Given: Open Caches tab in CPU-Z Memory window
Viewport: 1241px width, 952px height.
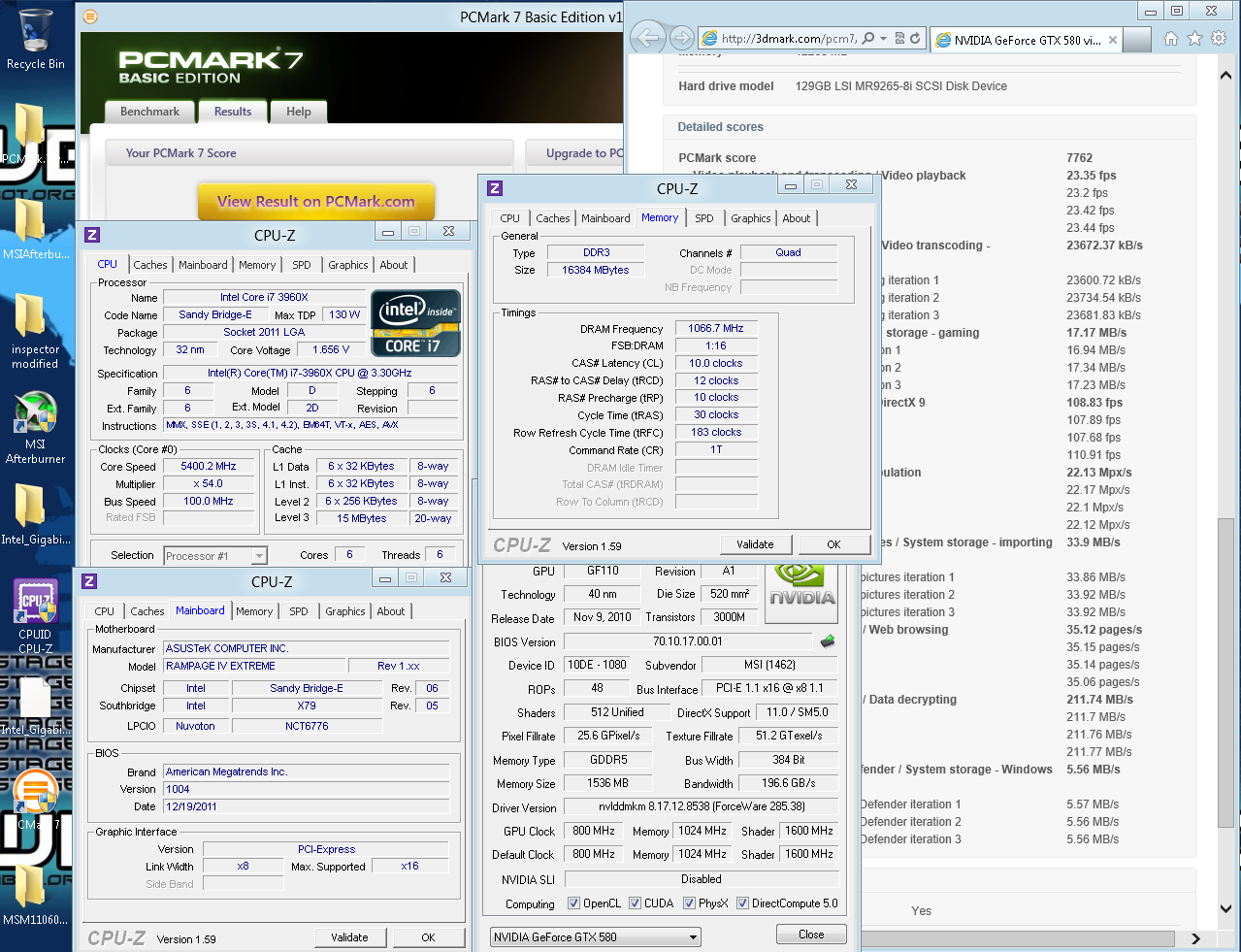Looking at the screenshot, I should 553,218.
